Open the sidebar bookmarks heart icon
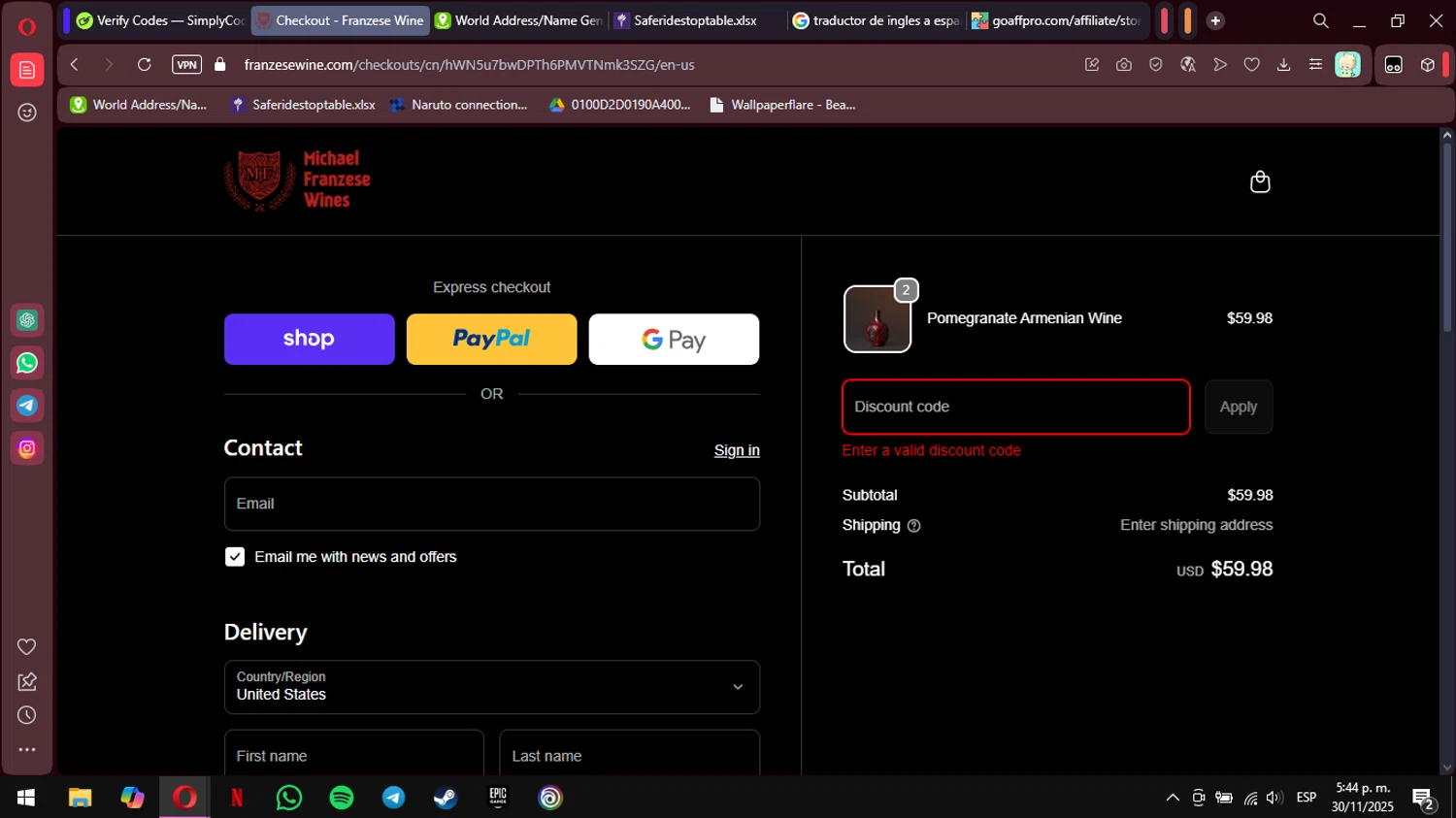This screenshot has width=1456, height=818. click(27, 647)
